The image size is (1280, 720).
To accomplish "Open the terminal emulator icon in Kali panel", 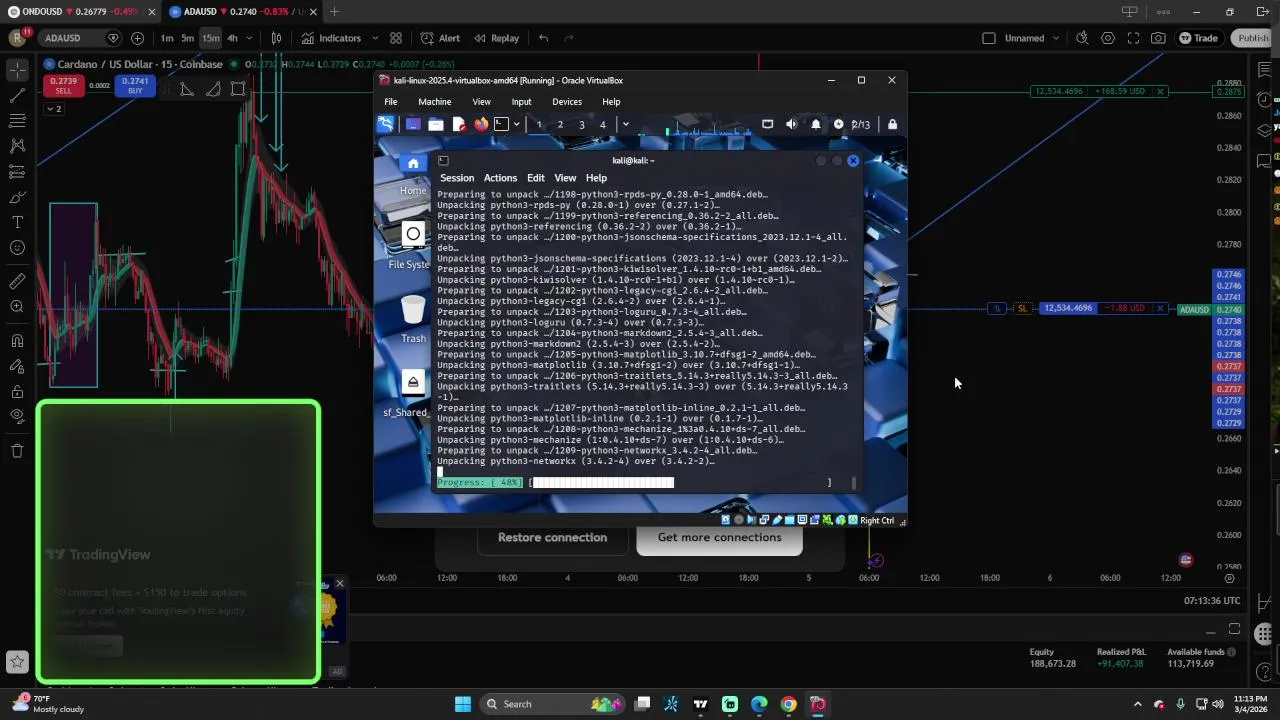I will coord(502,124).
